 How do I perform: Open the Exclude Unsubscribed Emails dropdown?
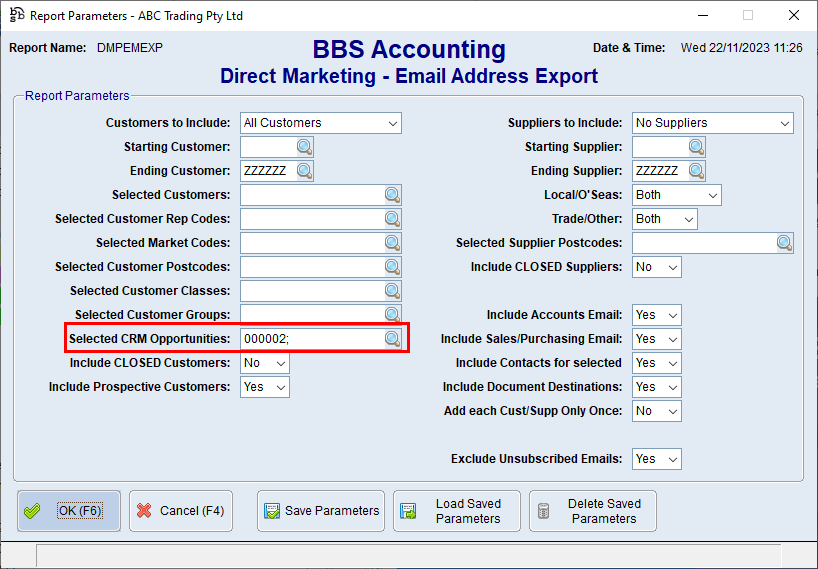tap(657, 459)
